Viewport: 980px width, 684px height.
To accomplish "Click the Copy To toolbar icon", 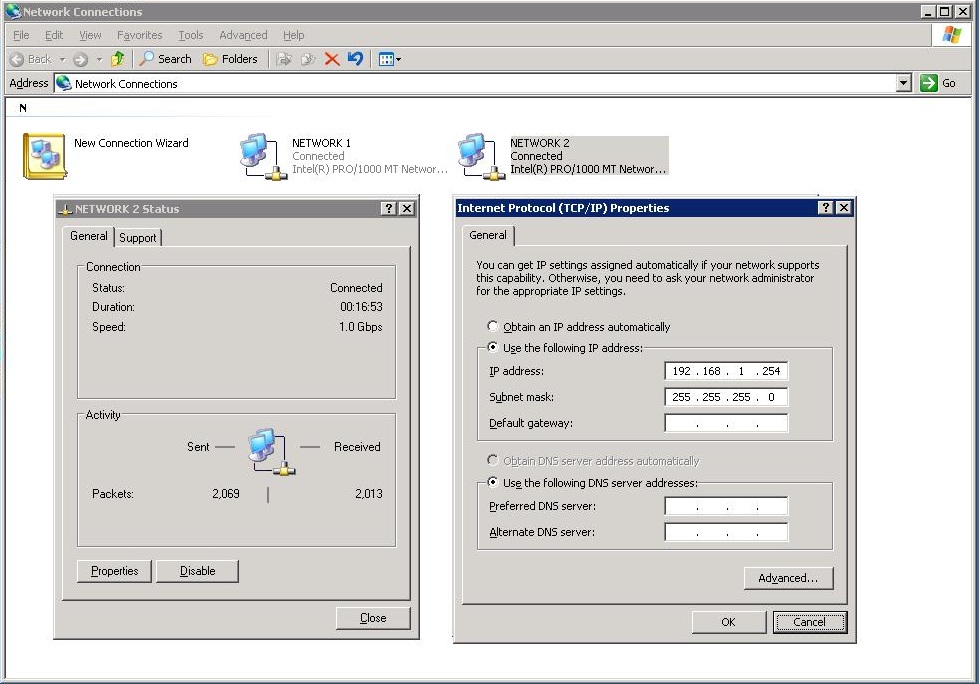I will 308,59.
